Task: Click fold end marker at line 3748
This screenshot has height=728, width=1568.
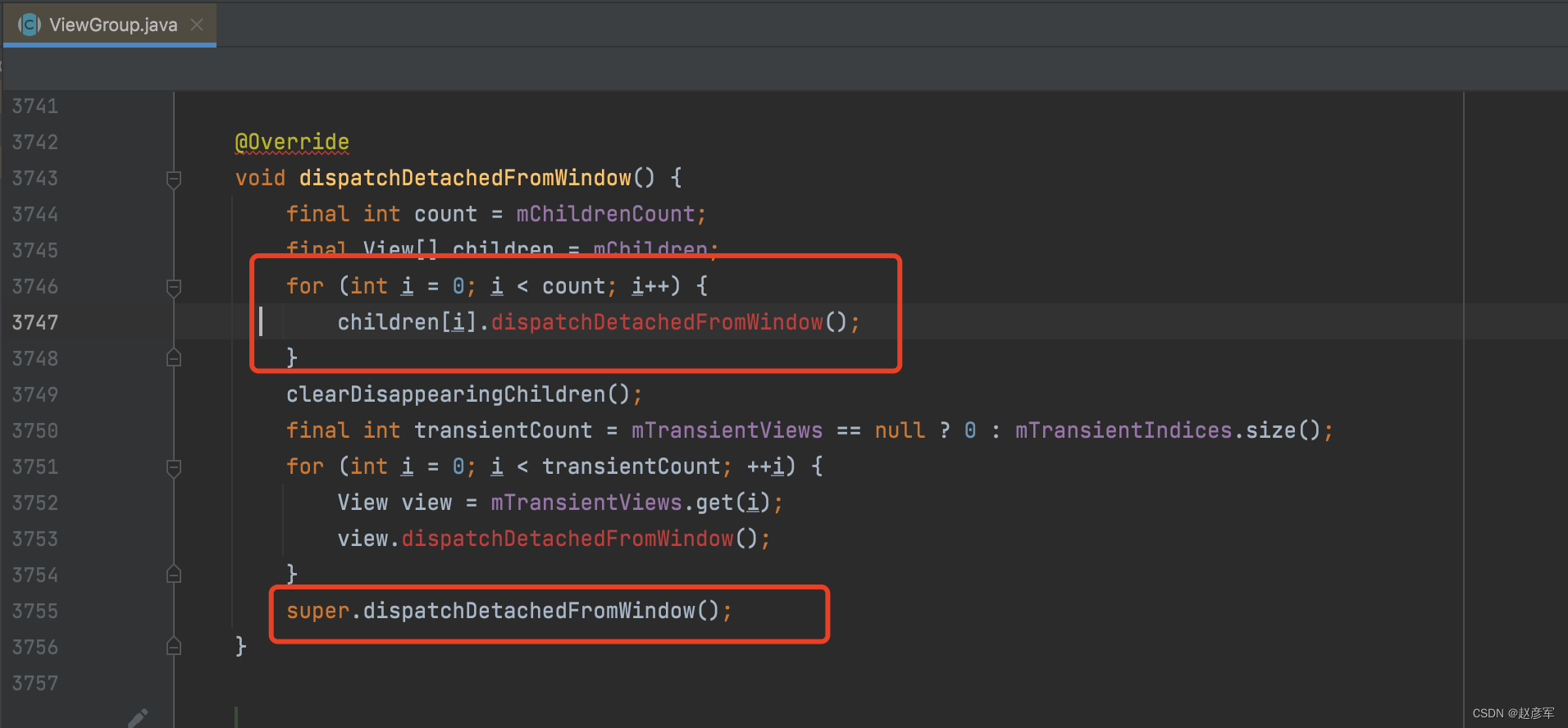Action: tap(174, 358)
